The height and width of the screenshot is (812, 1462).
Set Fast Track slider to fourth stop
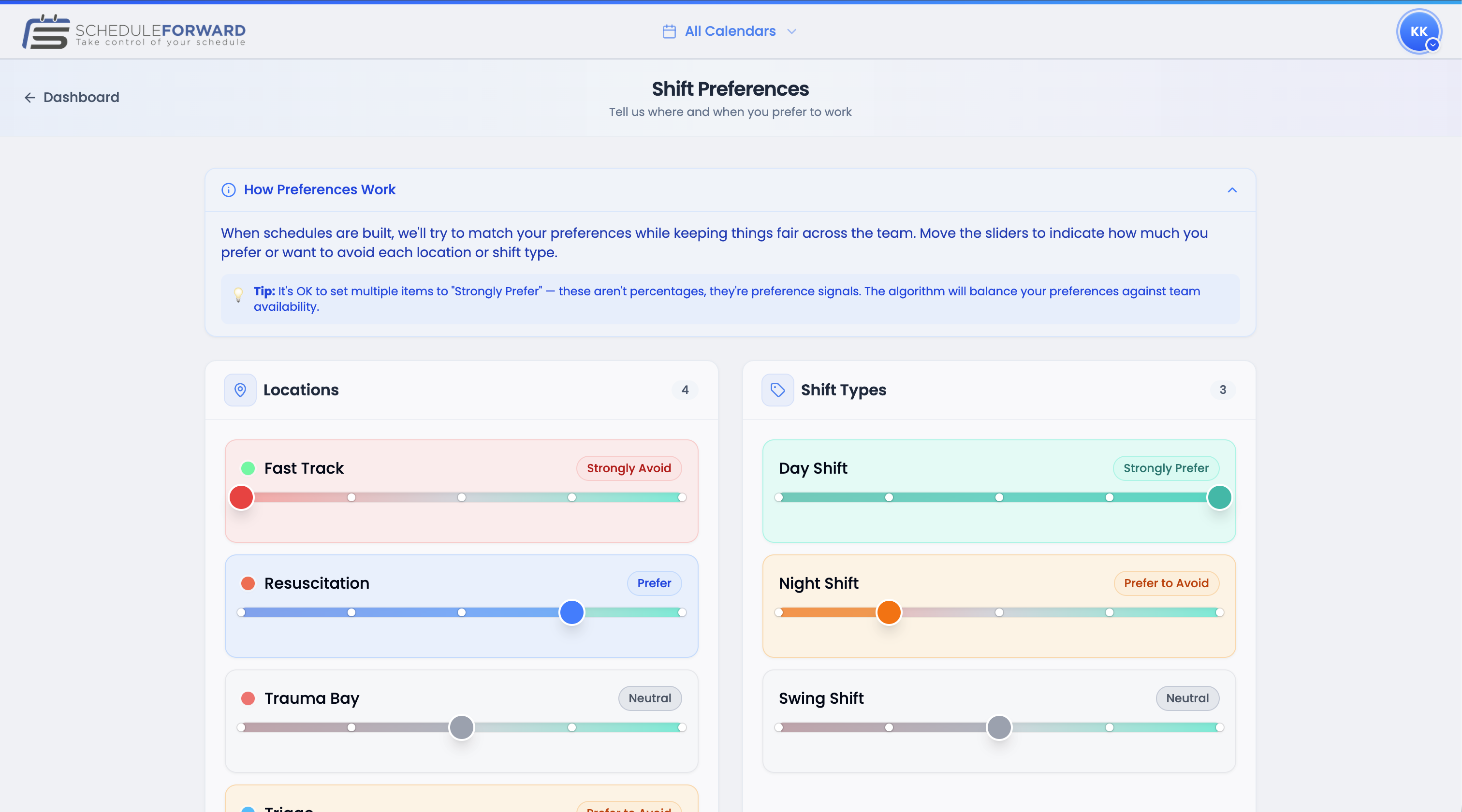571,498
